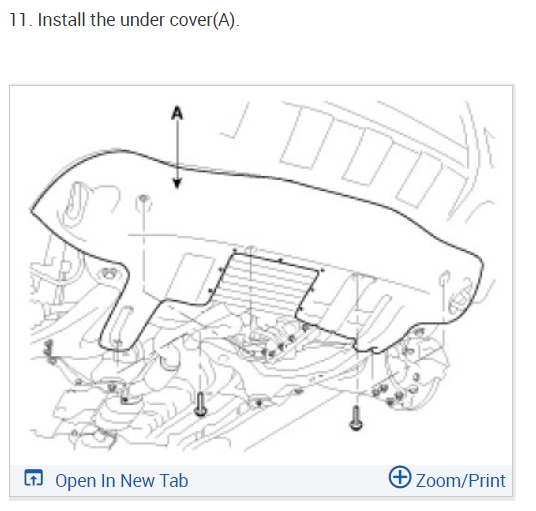Screen dimensions: 536x511
Task: Click the image footer bar between the links
Action: (x=288, y=480)
